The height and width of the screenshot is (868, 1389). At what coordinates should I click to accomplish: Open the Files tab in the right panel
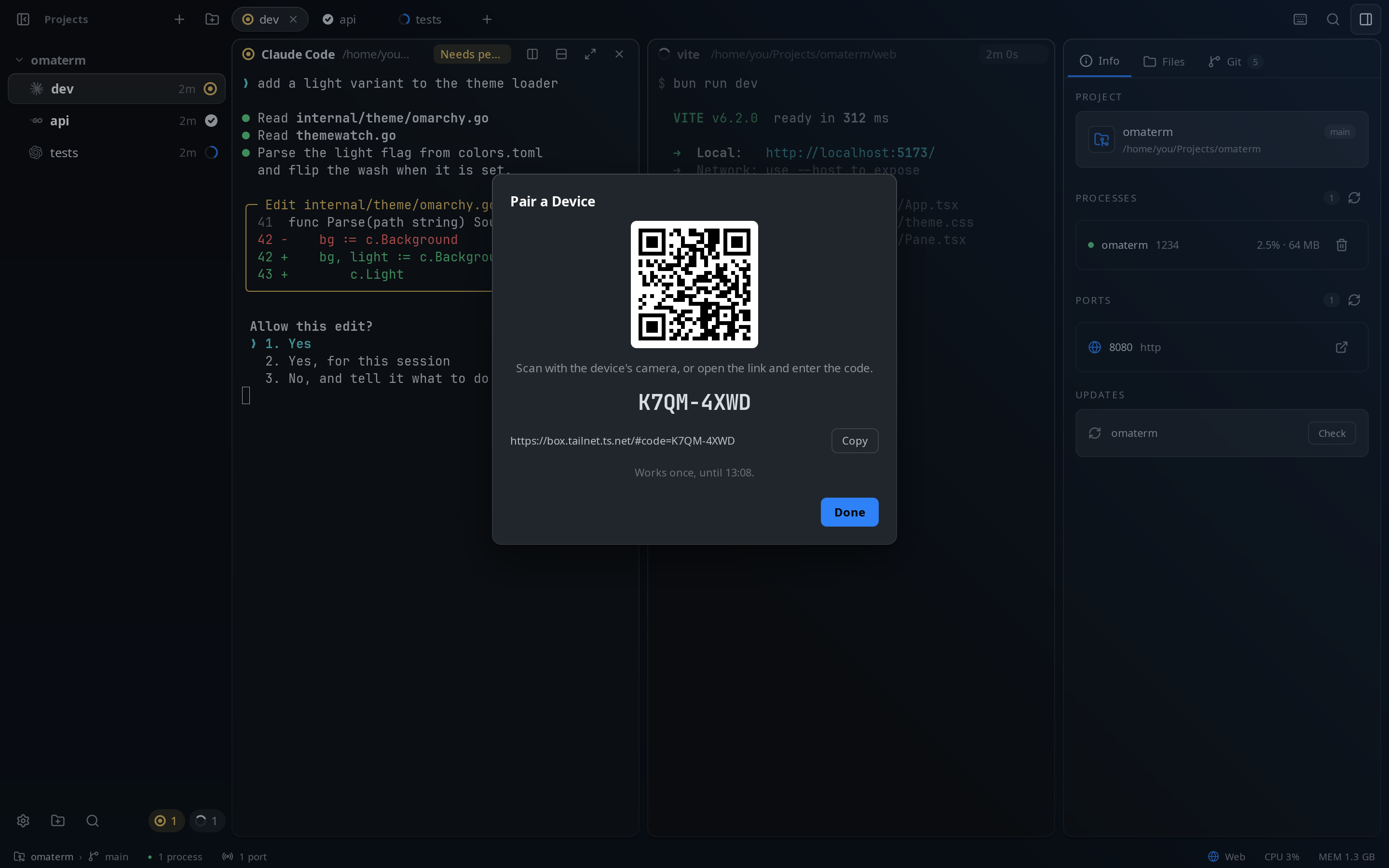(1164, 61)
